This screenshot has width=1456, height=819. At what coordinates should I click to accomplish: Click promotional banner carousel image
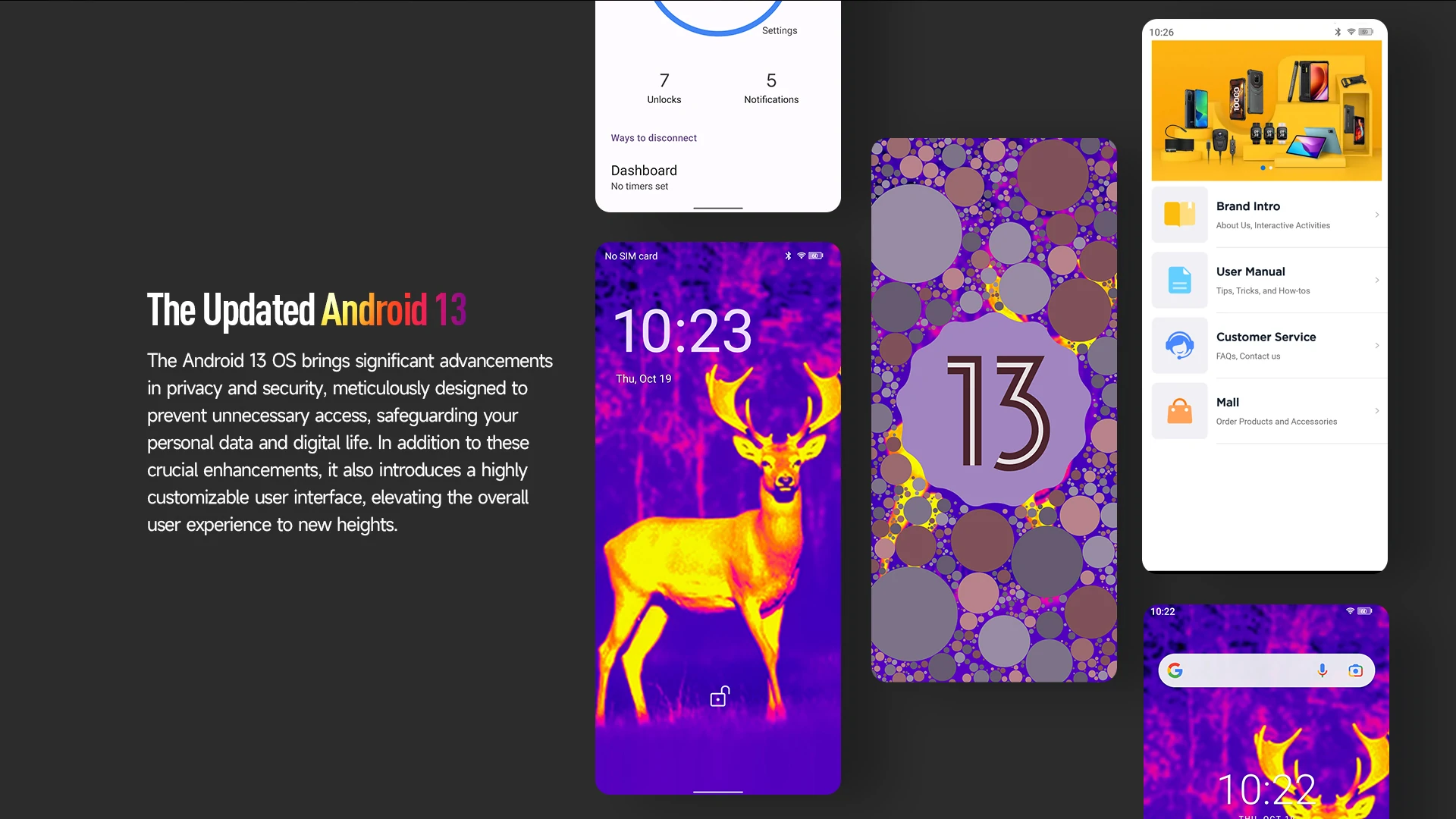point(1265,113)
